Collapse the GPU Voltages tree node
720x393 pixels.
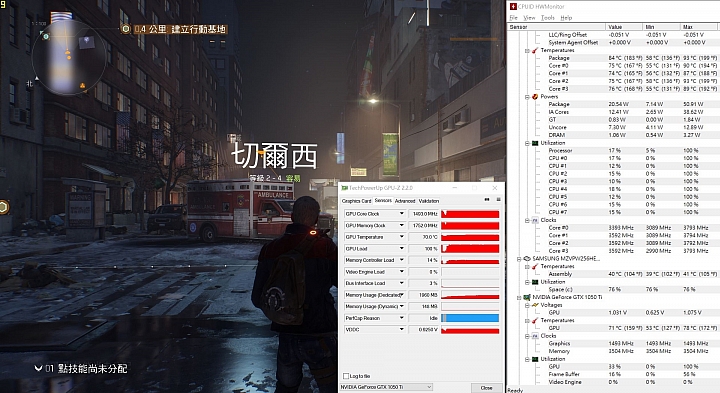coord(527,305)
